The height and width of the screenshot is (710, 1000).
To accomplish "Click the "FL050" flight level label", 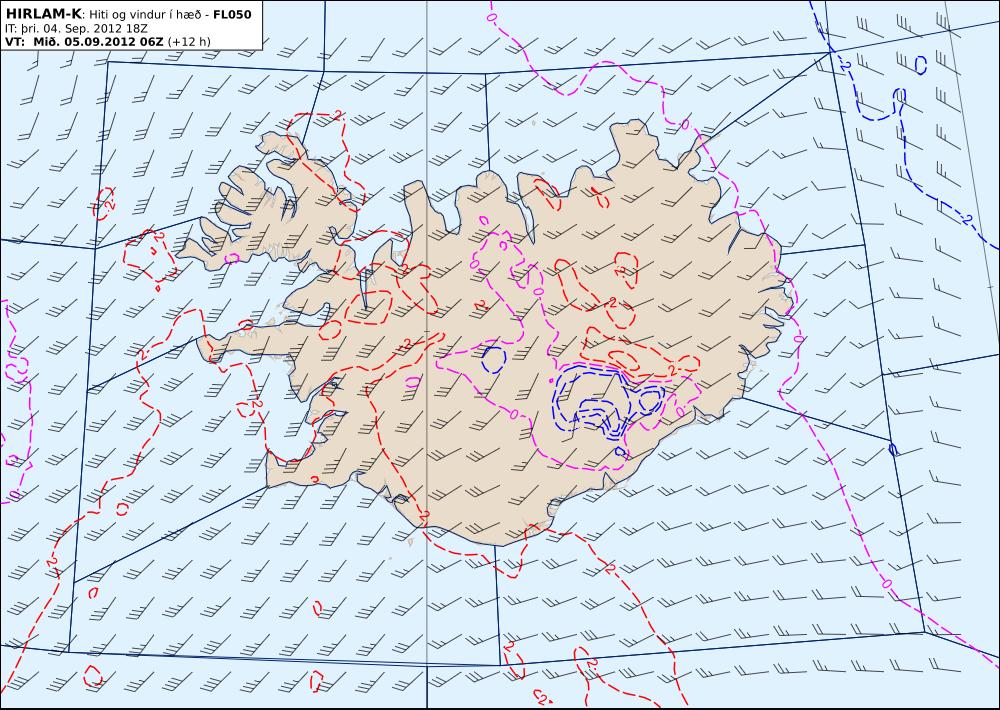I will click(232, 15).
